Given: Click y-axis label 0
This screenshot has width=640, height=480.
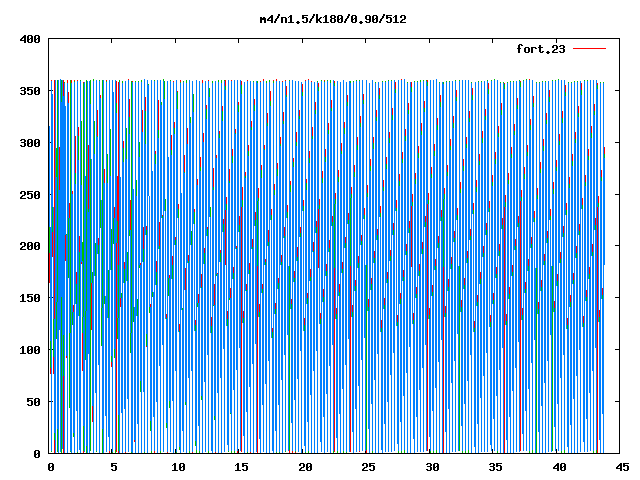Looking at the screenshot, I should point(37,454).
